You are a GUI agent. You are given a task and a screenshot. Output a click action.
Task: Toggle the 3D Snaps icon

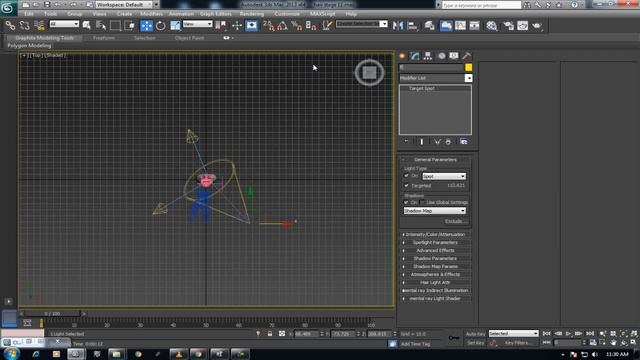pyautogui.click(x=269, y=26)
